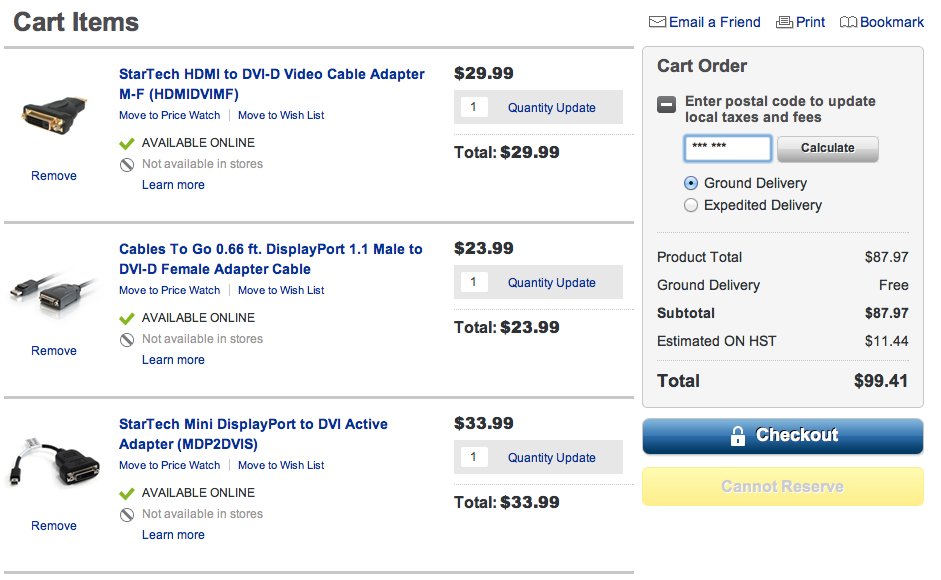Screen dimensions: 941x580
Task: Move Cables To Go cable to Wish List
Action: (281, 291)
